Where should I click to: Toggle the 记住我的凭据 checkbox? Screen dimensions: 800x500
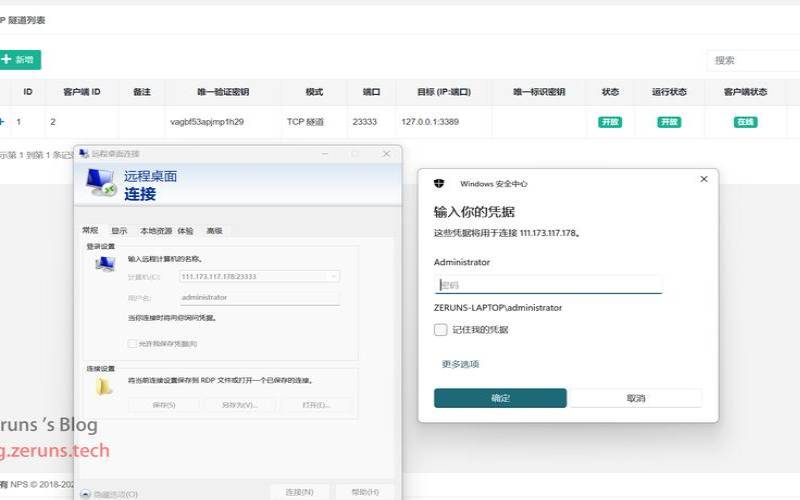tap(440, 330)
